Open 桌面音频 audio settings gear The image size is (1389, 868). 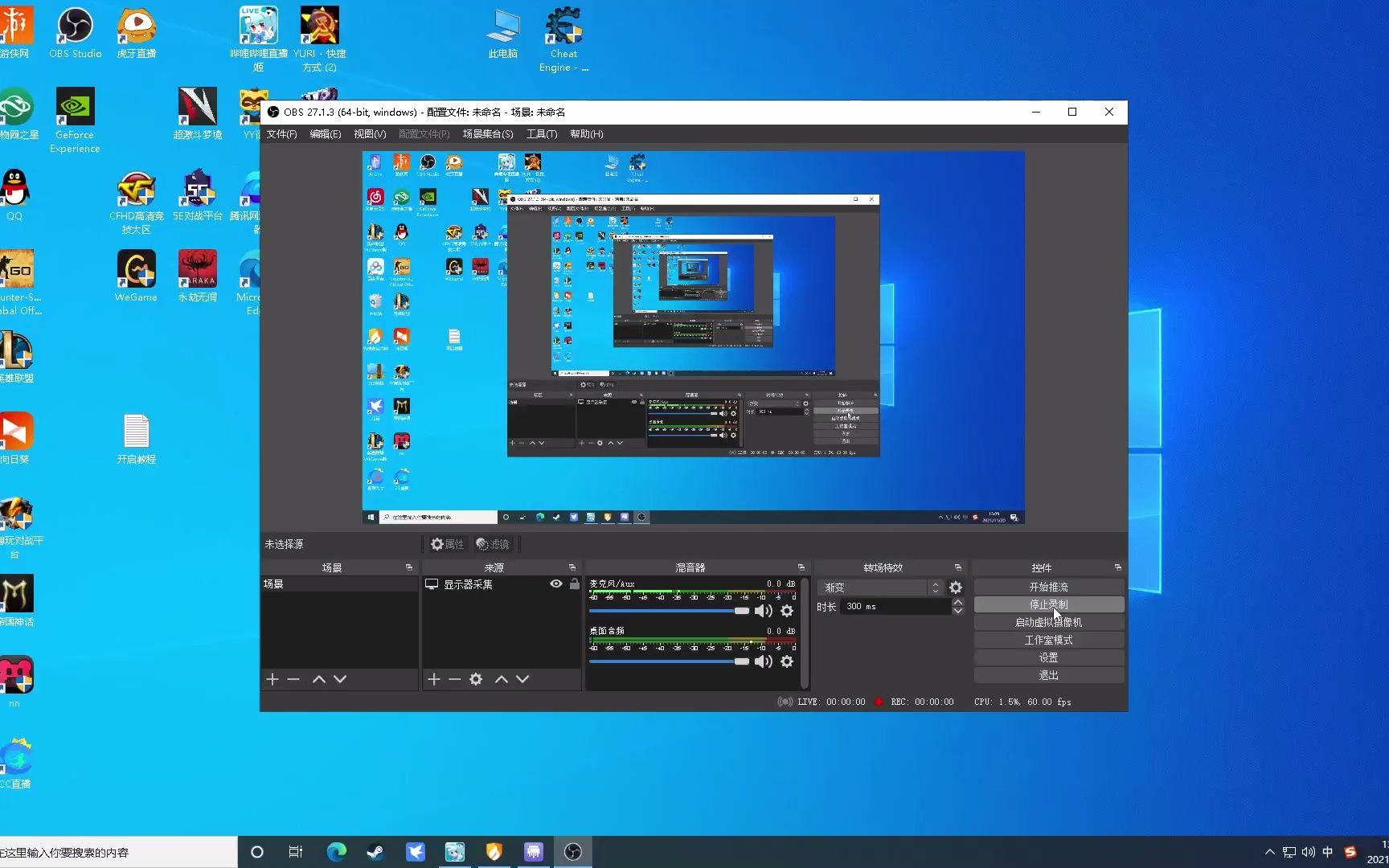click(x=787, y=661)
